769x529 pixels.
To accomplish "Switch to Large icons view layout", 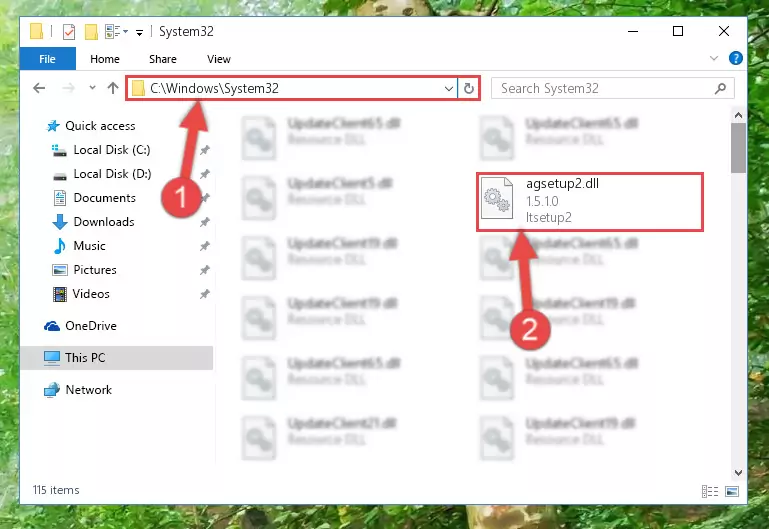I will point(732,491).
